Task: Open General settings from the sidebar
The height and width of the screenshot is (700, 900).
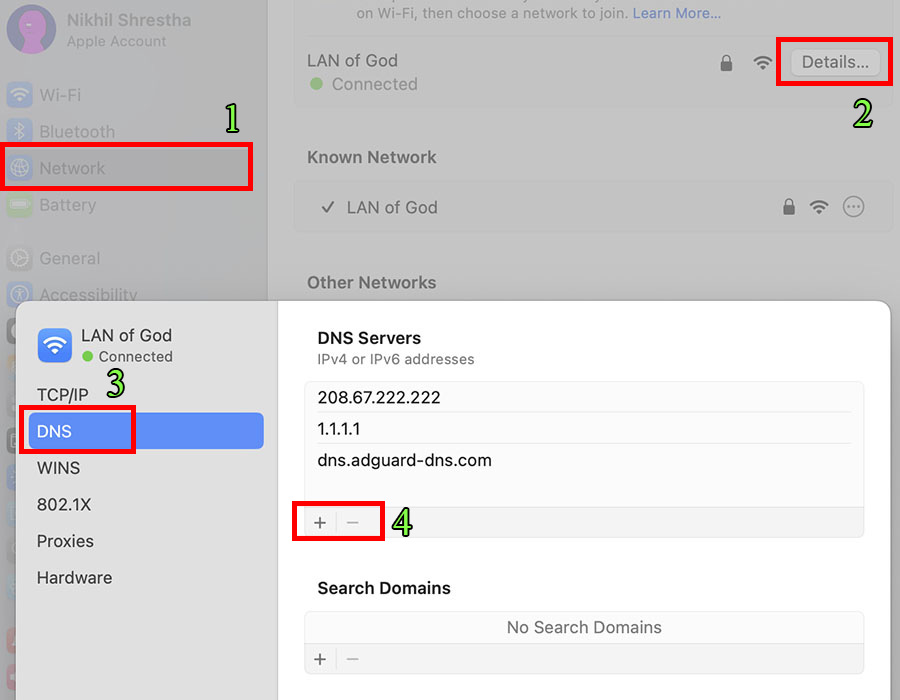Action: click(x=70, y=258)
